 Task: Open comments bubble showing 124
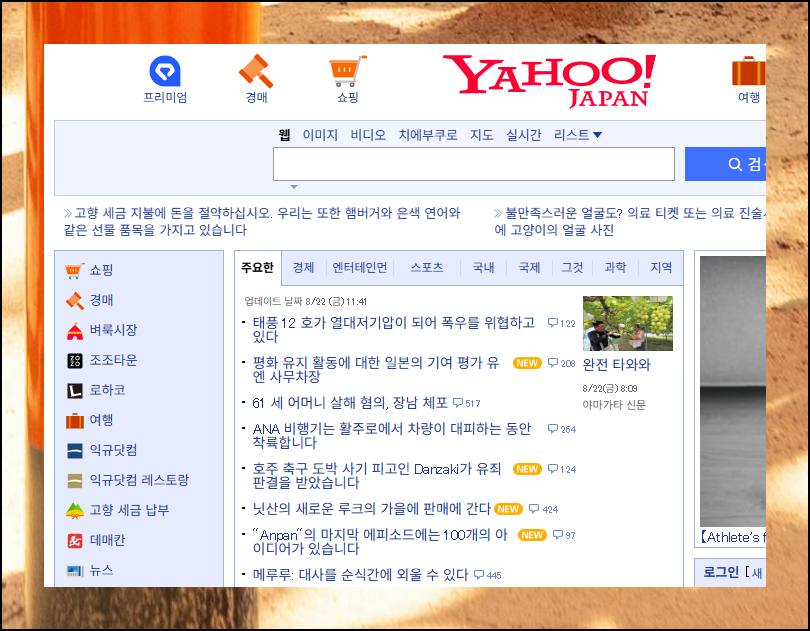562,469
